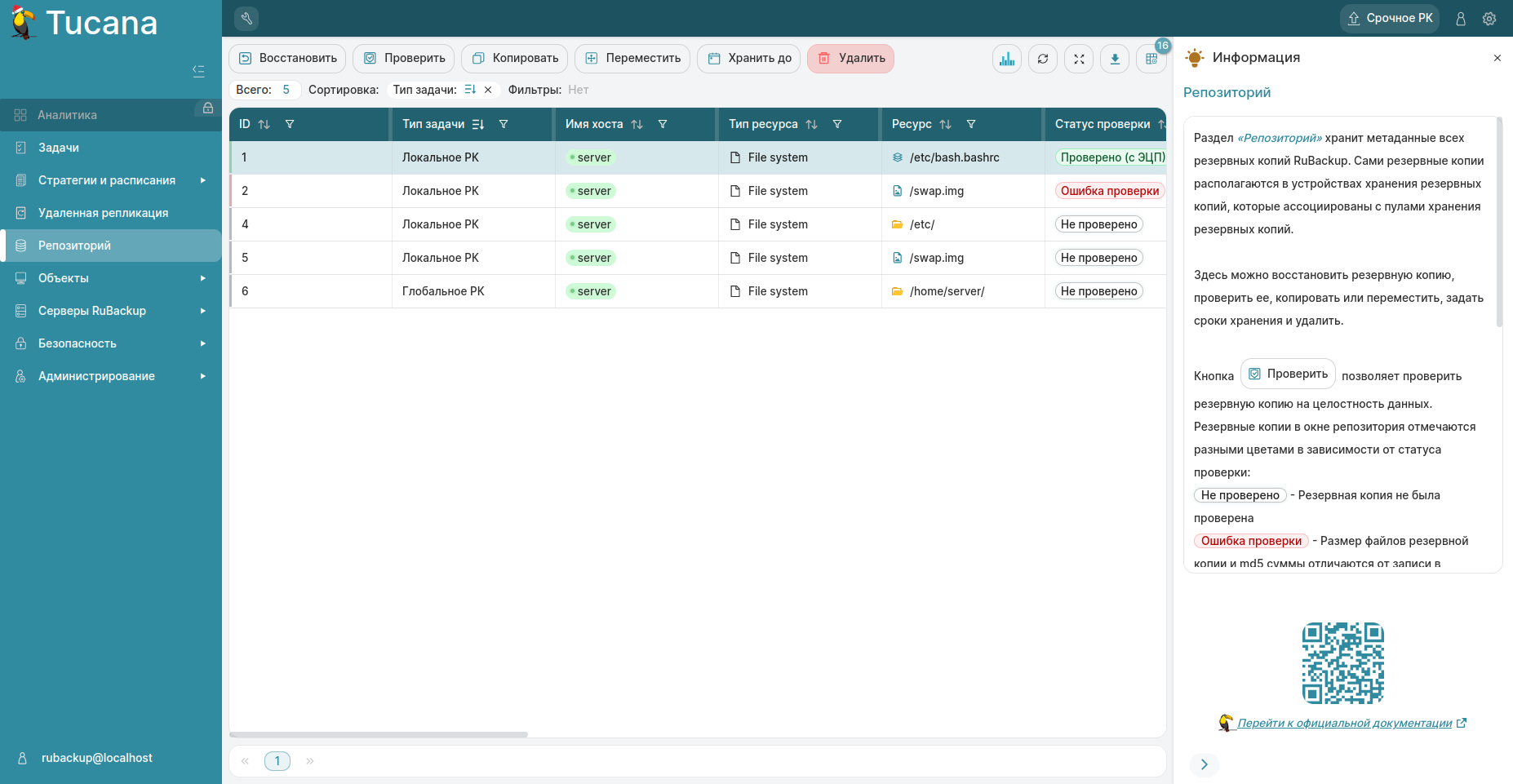Viewport: 1513px width, 784px height.
Task: Open the statistics chart icon
Action: (1007, 59)
